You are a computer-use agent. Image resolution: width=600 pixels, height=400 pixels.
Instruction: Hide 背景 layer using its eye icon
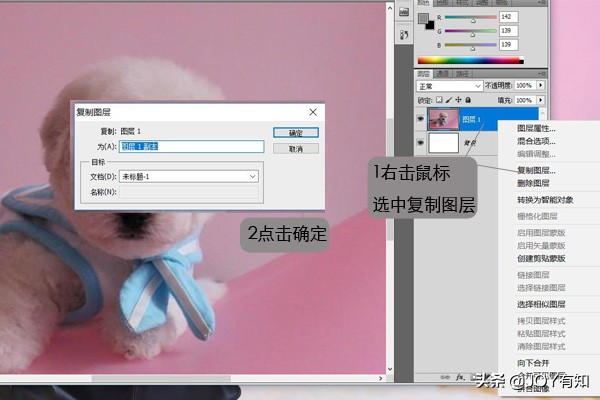420,143
